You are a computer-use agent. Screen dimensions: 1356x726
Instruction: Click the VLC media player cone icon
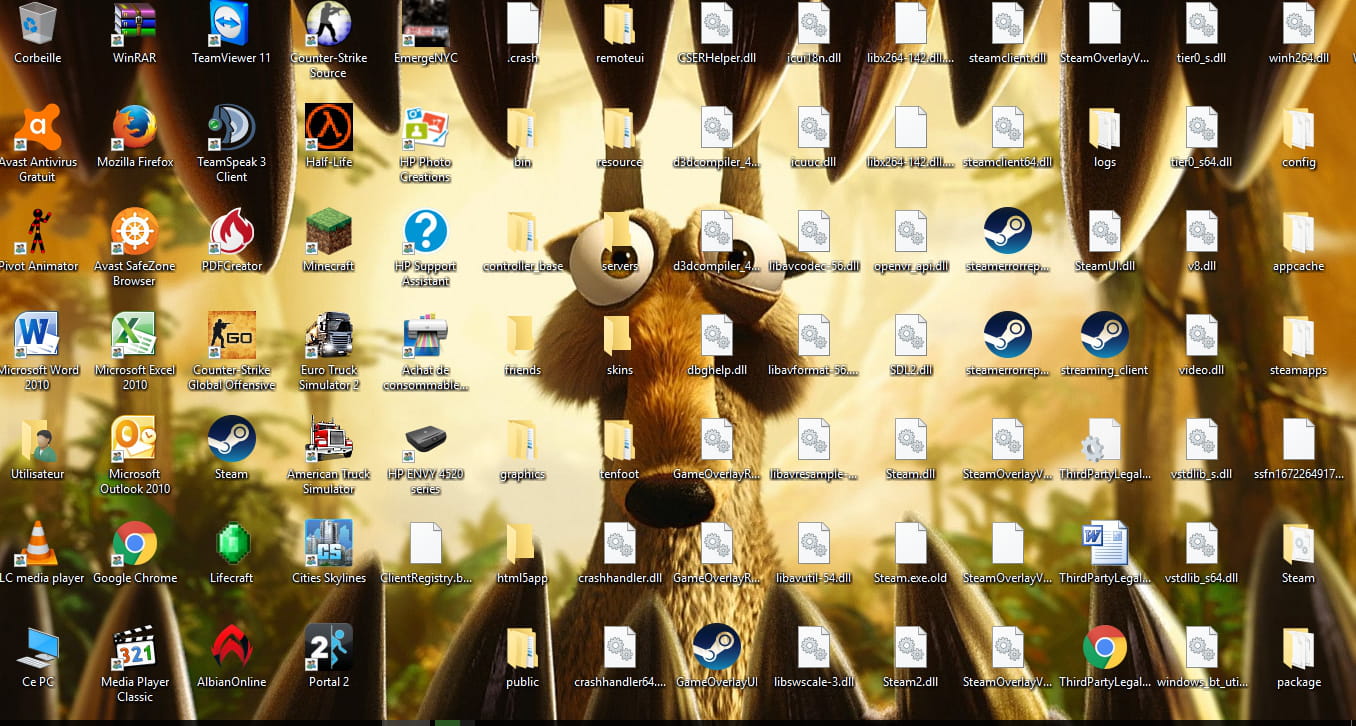click(38, 543)
